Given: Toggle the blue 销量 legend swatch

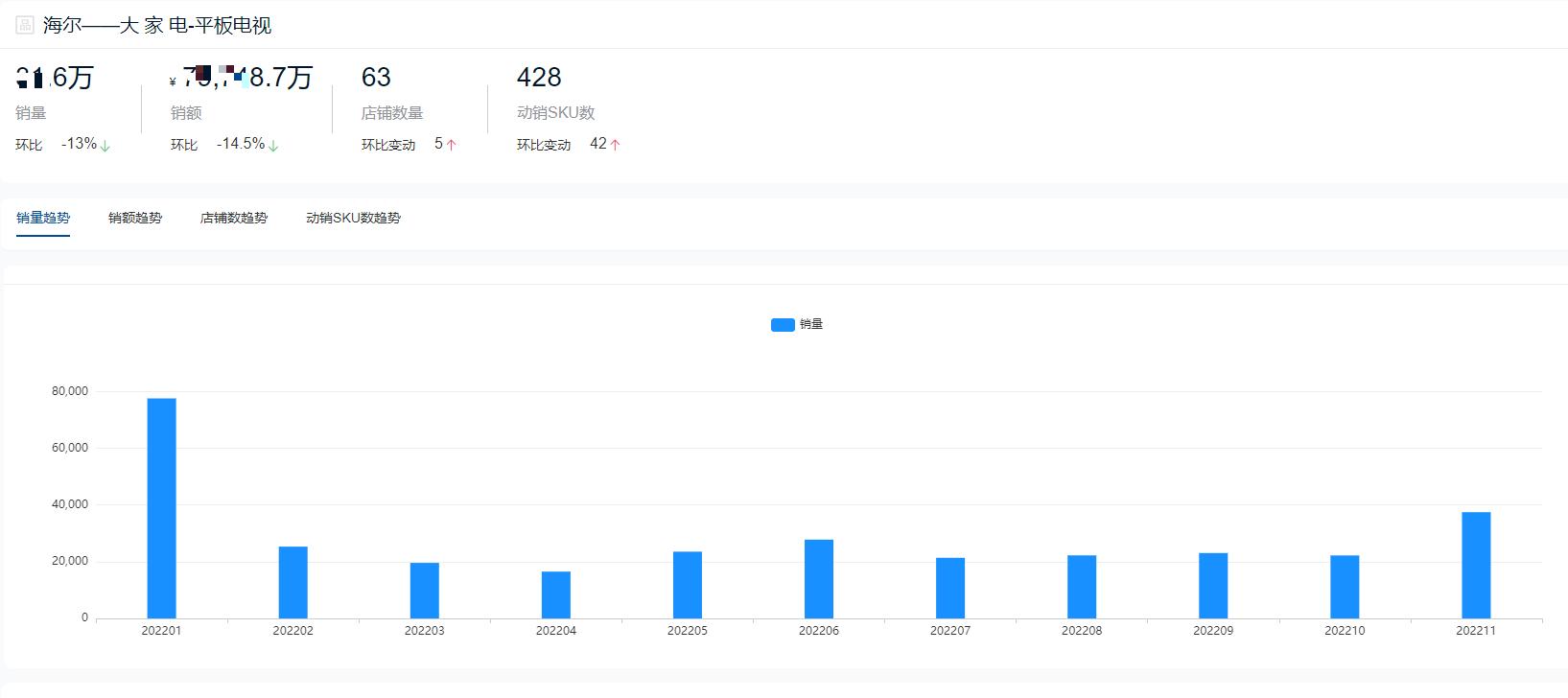Looking at the screenshot, I should coord(783,325).
